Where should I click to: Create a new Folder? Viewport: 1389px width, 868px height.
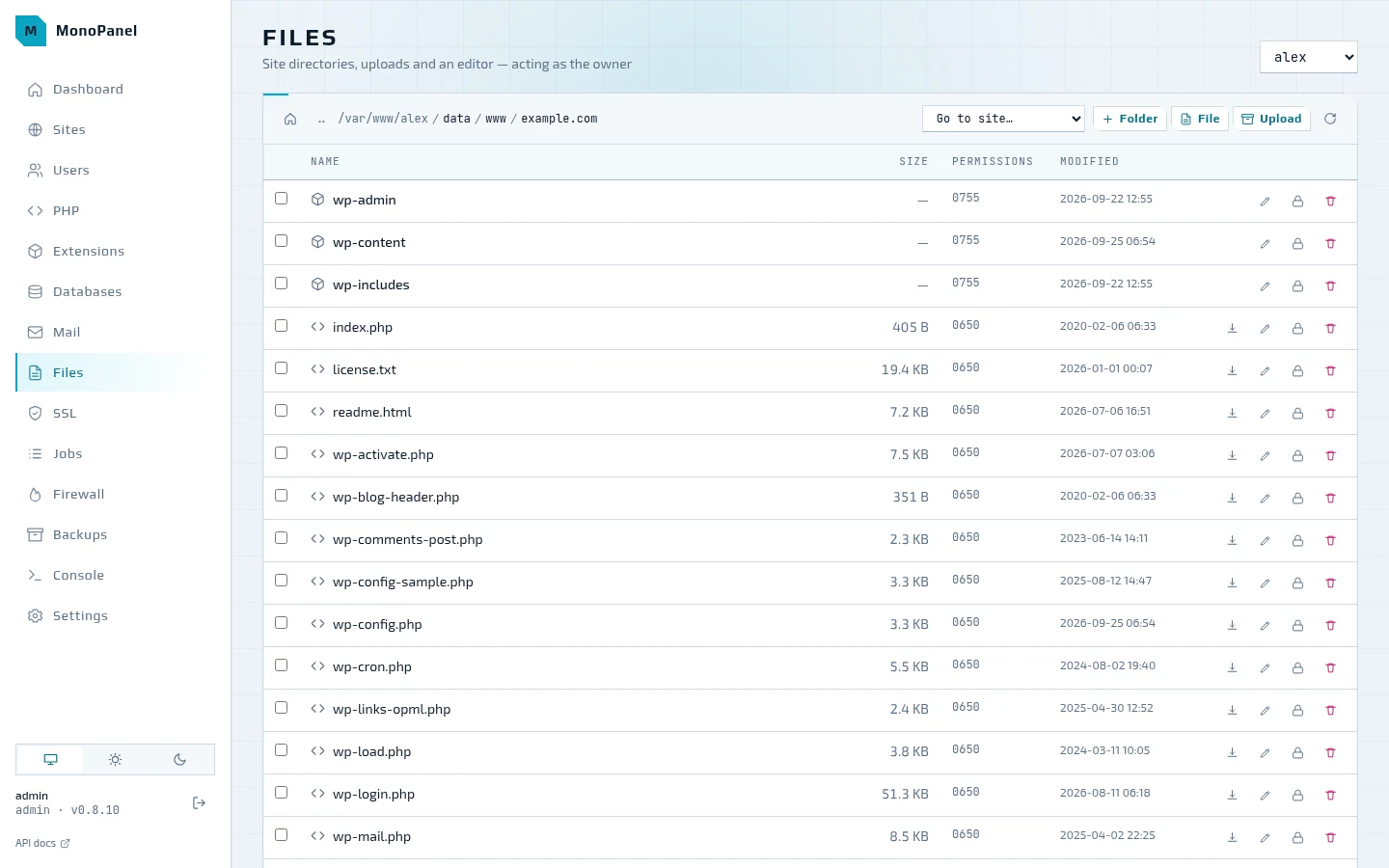point(1130,119)
